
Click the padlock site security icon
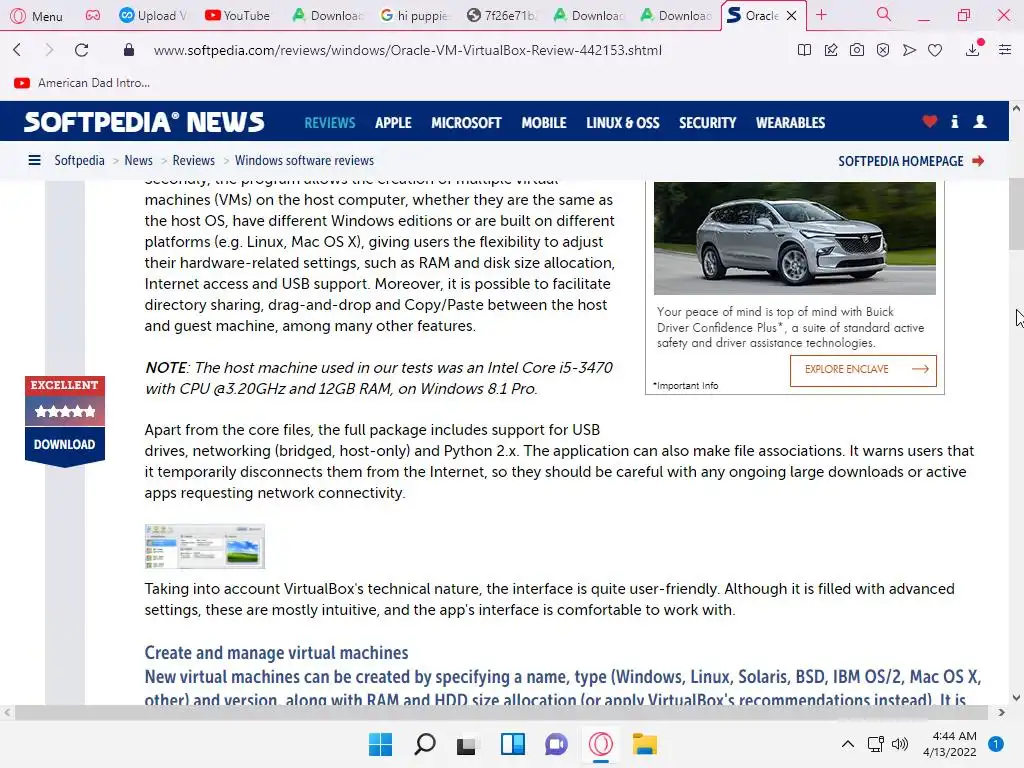click(129, 50)
